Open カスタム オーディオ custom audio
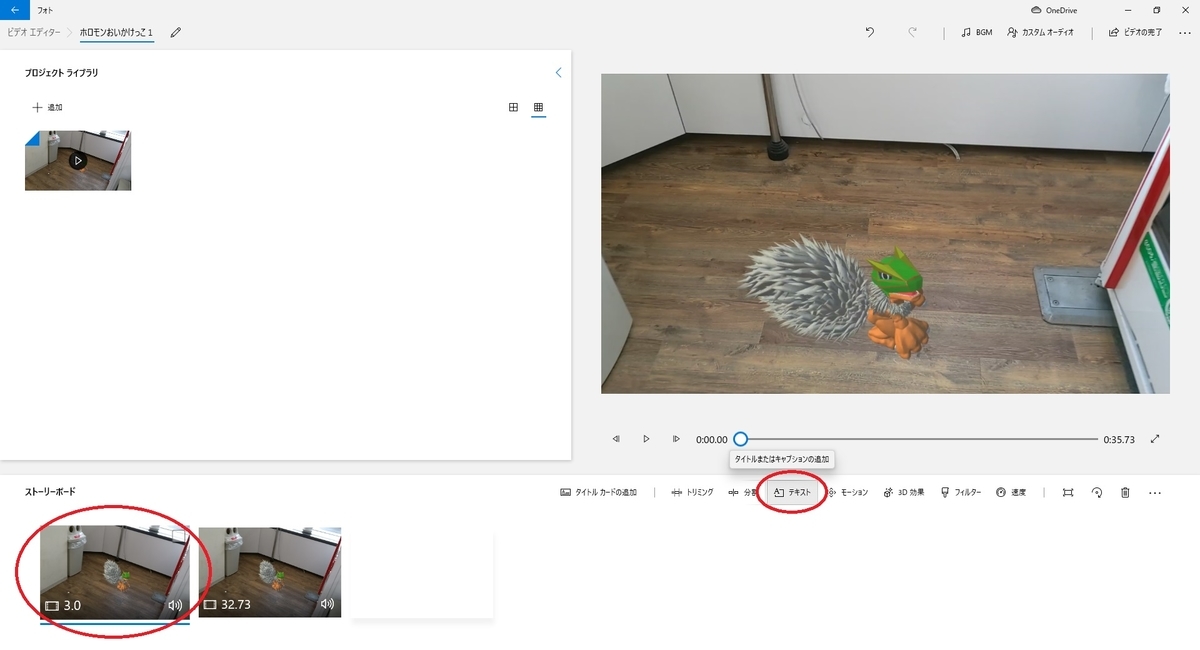The image size is (1200, 650). [1041, 32]
